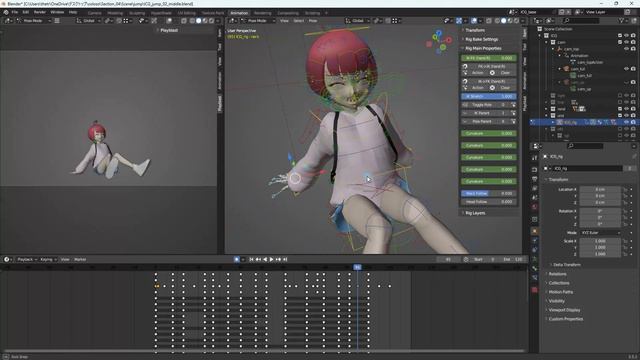The height and width of the screenshot is (360, 640).
Task: Collapse the cam collection in outliner
Action: coord(547,42)
